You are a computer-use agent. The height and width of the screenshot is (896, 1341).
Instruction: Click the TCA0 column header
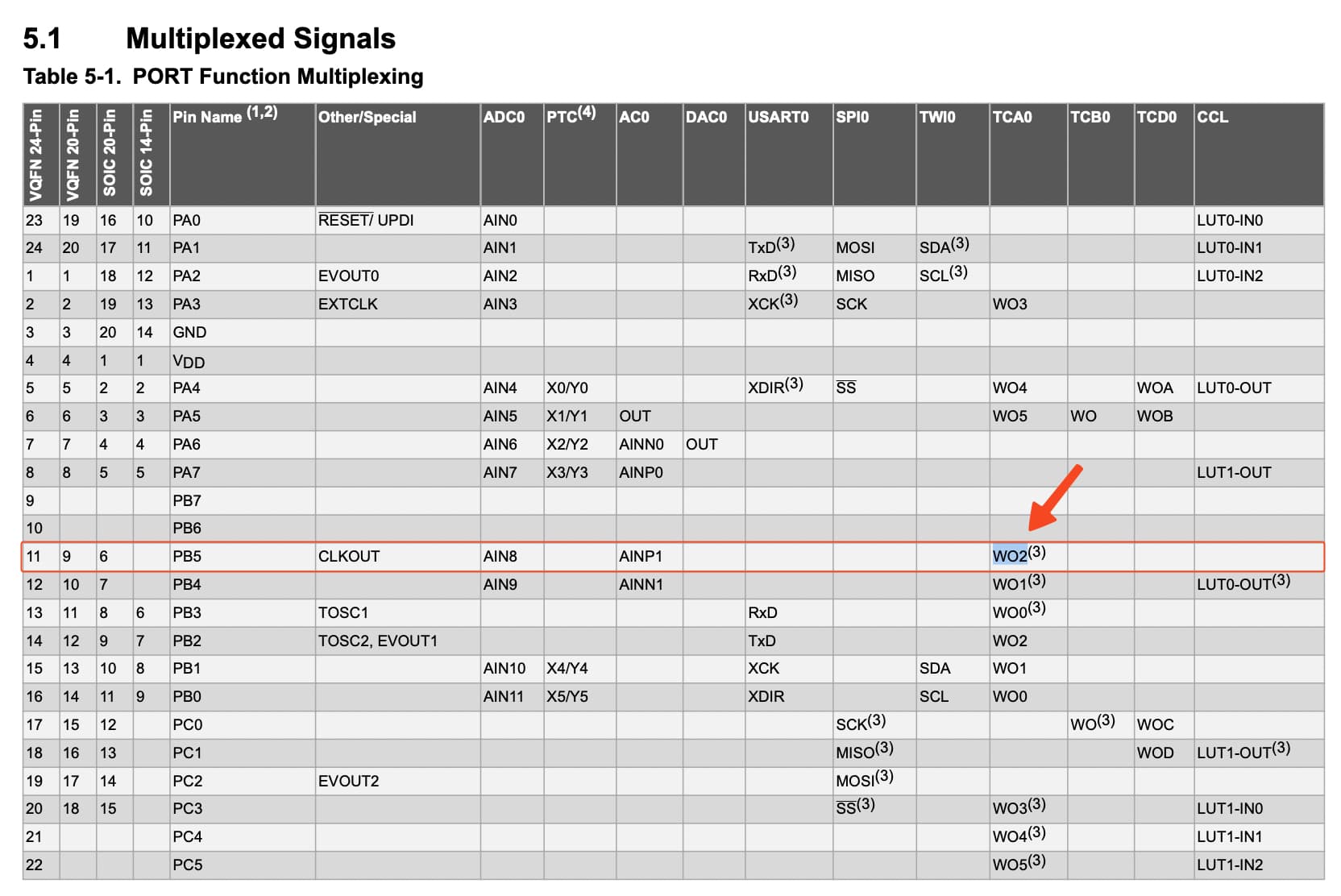click(x=1011, y=117)
